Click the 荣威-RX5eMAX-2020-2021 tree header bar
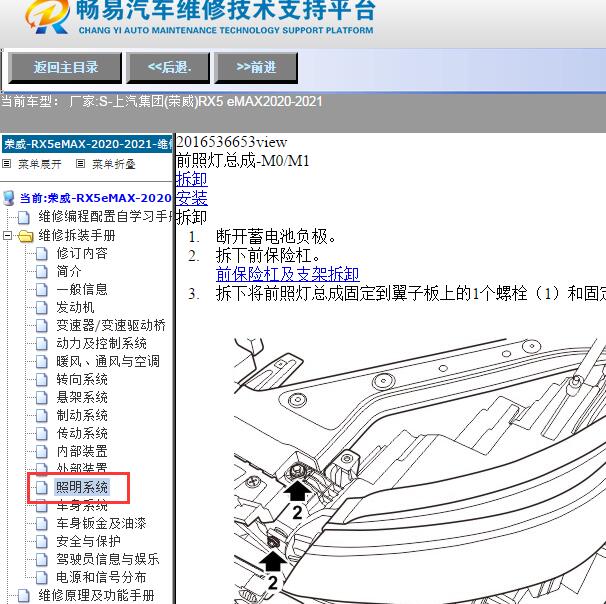This screenshot has height=604, width=606. pos(87,144)
